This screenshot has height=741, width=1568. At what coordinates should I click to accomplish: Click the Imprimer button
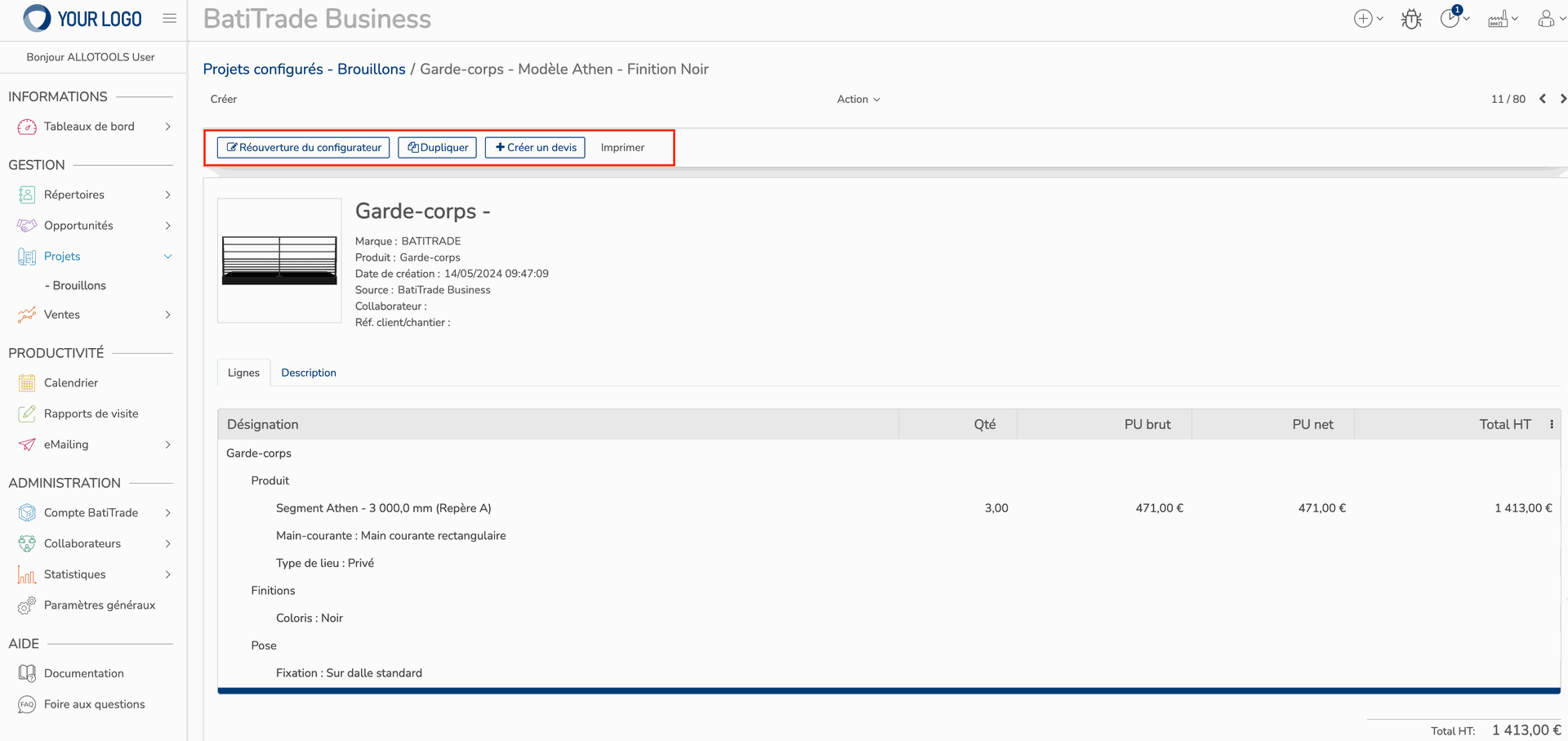coord(622,147)
